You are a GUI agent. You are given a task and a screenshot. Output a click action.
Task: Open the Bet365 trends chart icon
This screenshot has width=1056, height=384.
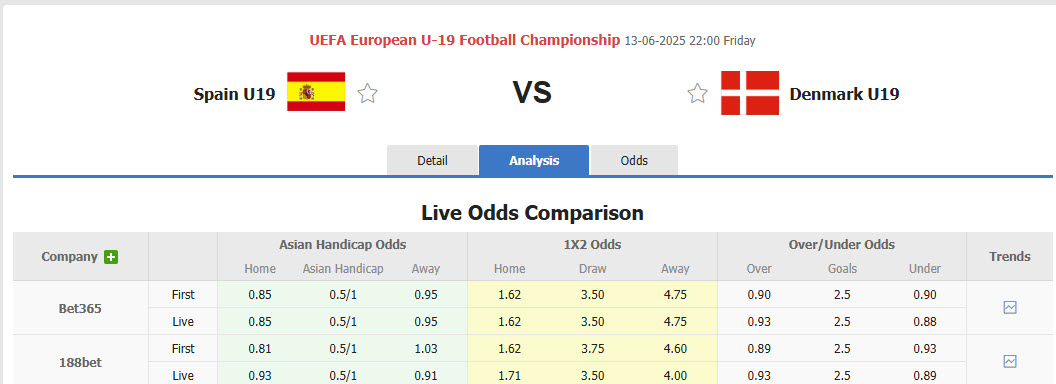[1010, 308]
